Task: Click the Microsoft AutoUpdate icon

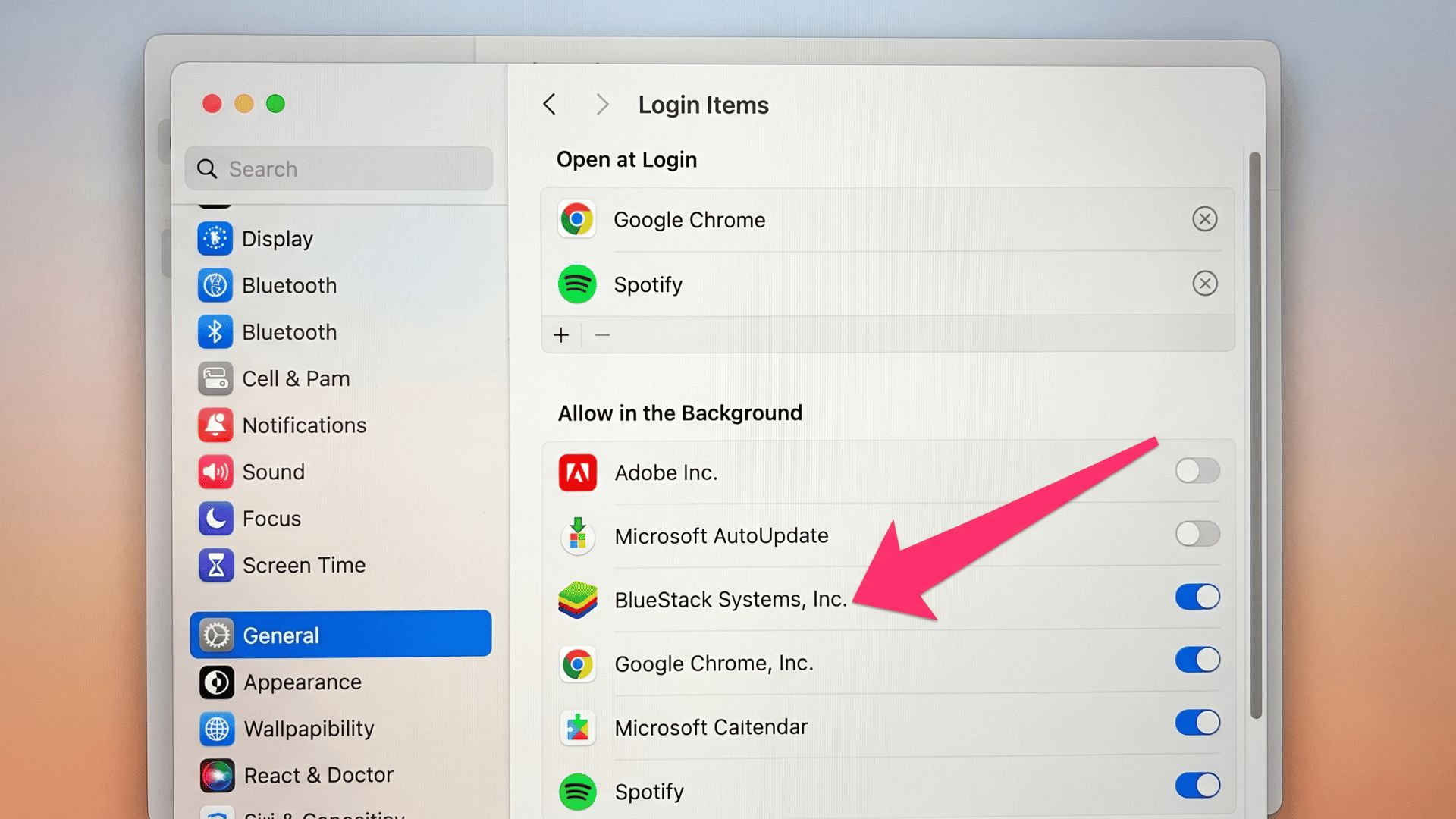Action: [578, 535]
